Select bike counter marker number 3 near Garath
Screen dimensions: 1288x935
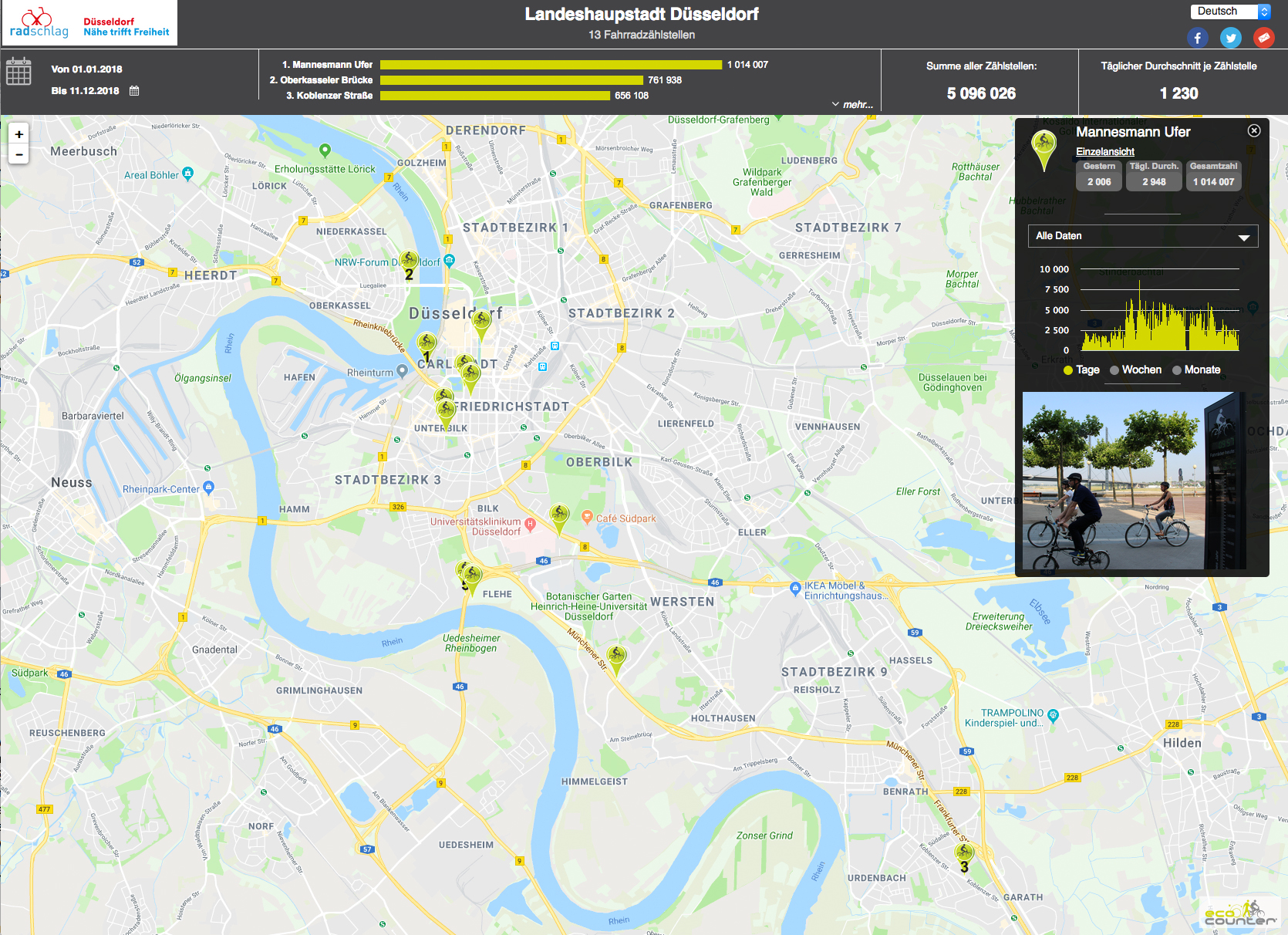(x=964, y=855)
